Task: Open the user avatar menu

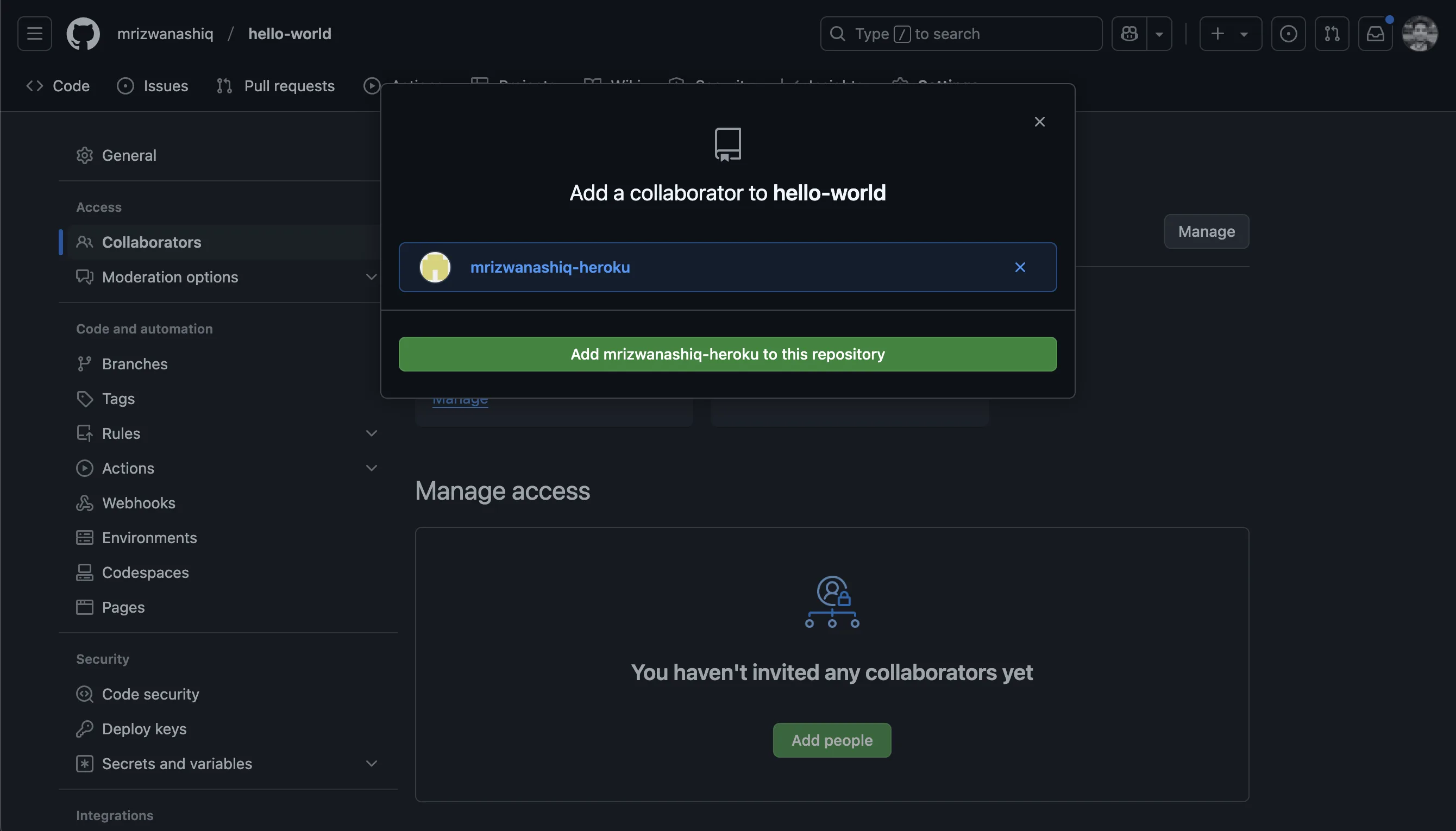Action: (1420, 34)
